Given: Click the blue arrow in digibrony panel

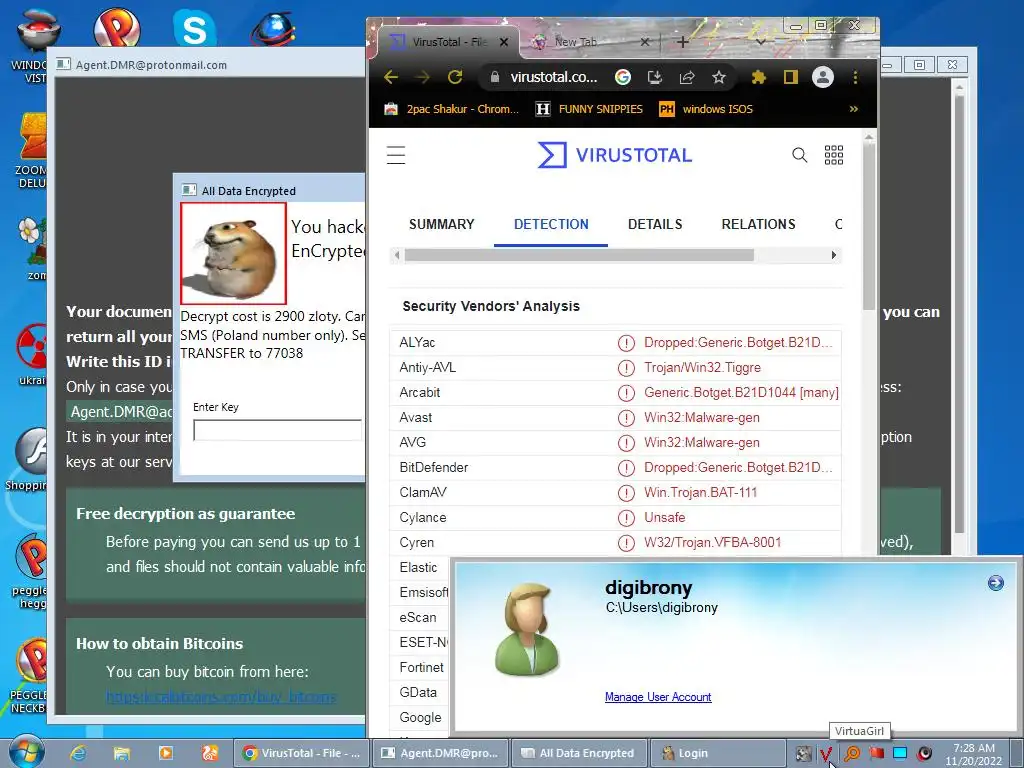Looking at the screenshot, I should click(995, 583).
